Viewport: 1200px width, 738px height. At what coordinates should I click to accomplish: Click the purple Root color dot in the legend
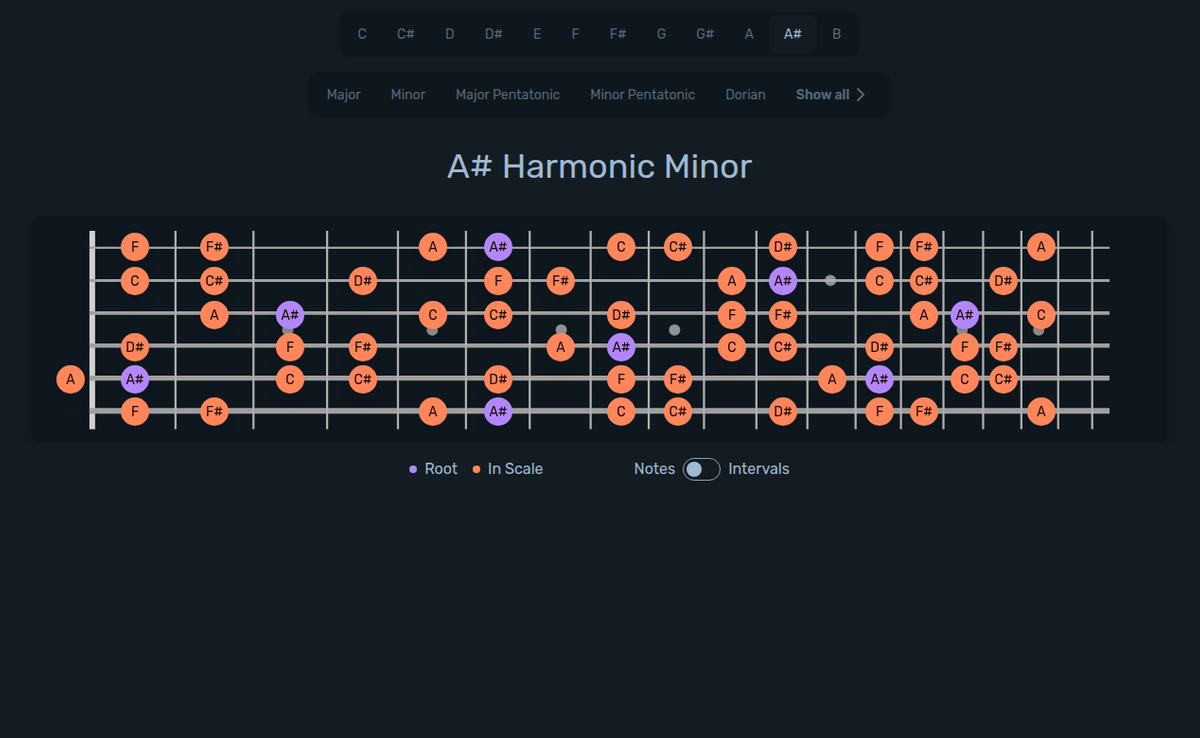tap(414, 468)
